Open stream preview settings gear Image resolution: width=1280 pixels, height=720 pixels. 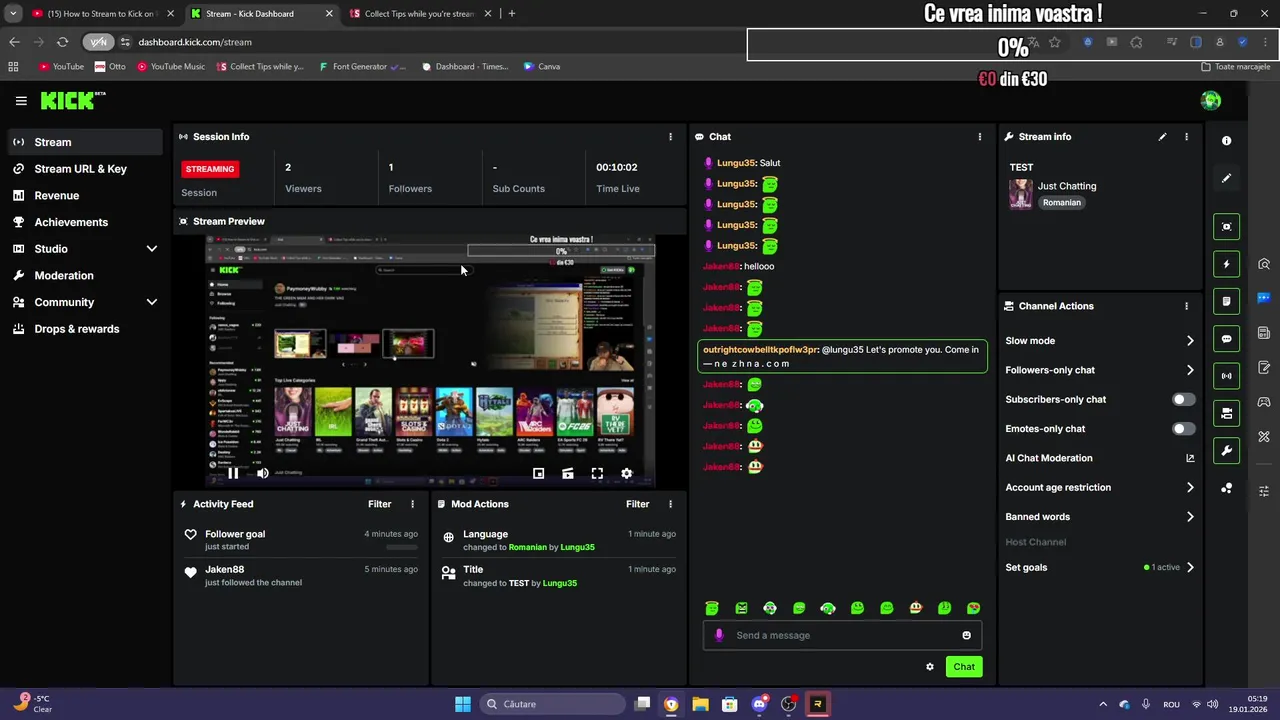coord(626,474)
